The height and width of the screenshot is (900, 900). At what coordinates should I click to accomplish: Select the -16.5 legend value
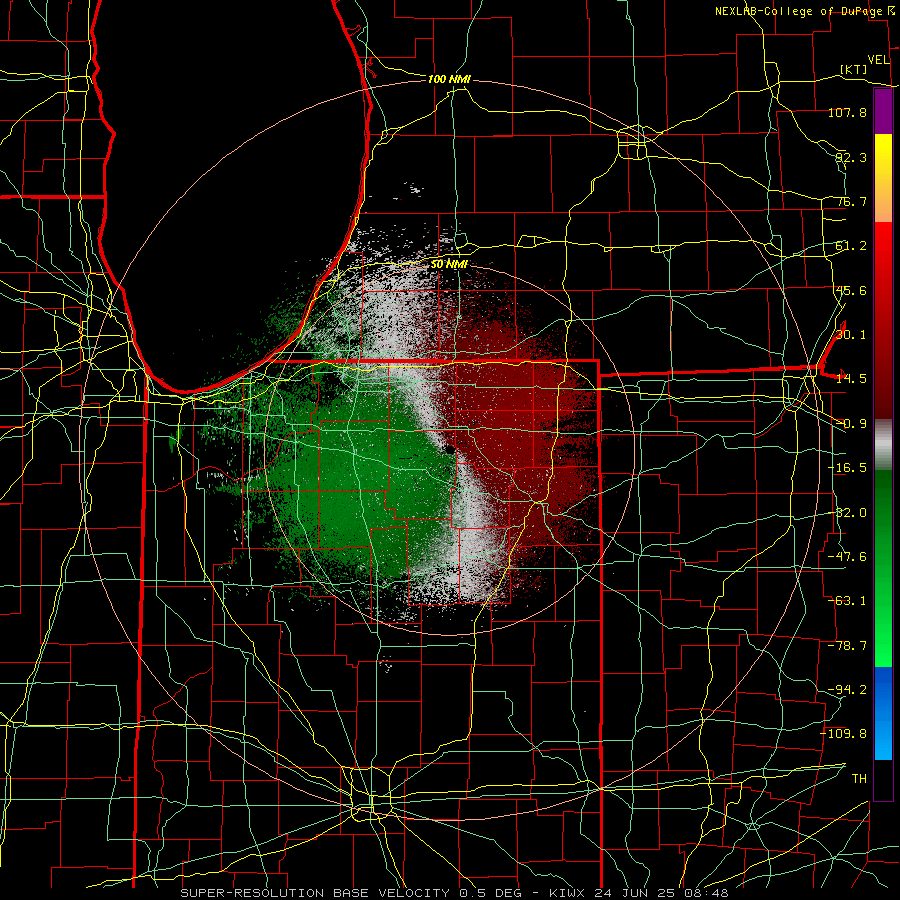tap(847, 468)
